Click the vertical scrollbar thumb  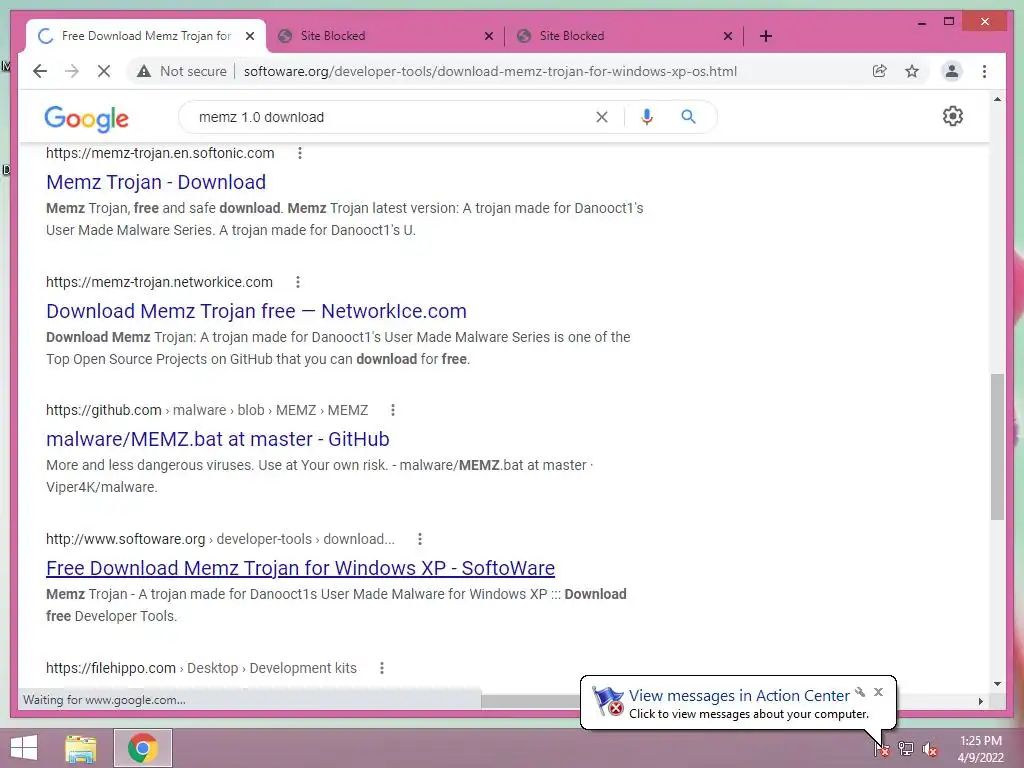click(x=997, y=447)
